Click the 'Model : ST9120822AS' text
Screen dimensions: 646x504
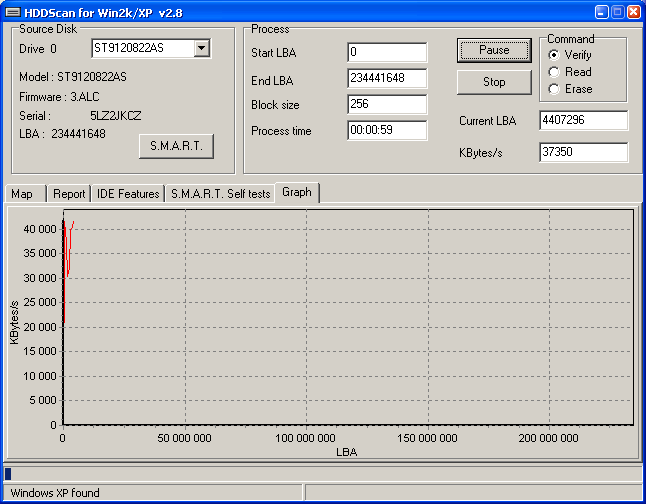coord(73,77)
